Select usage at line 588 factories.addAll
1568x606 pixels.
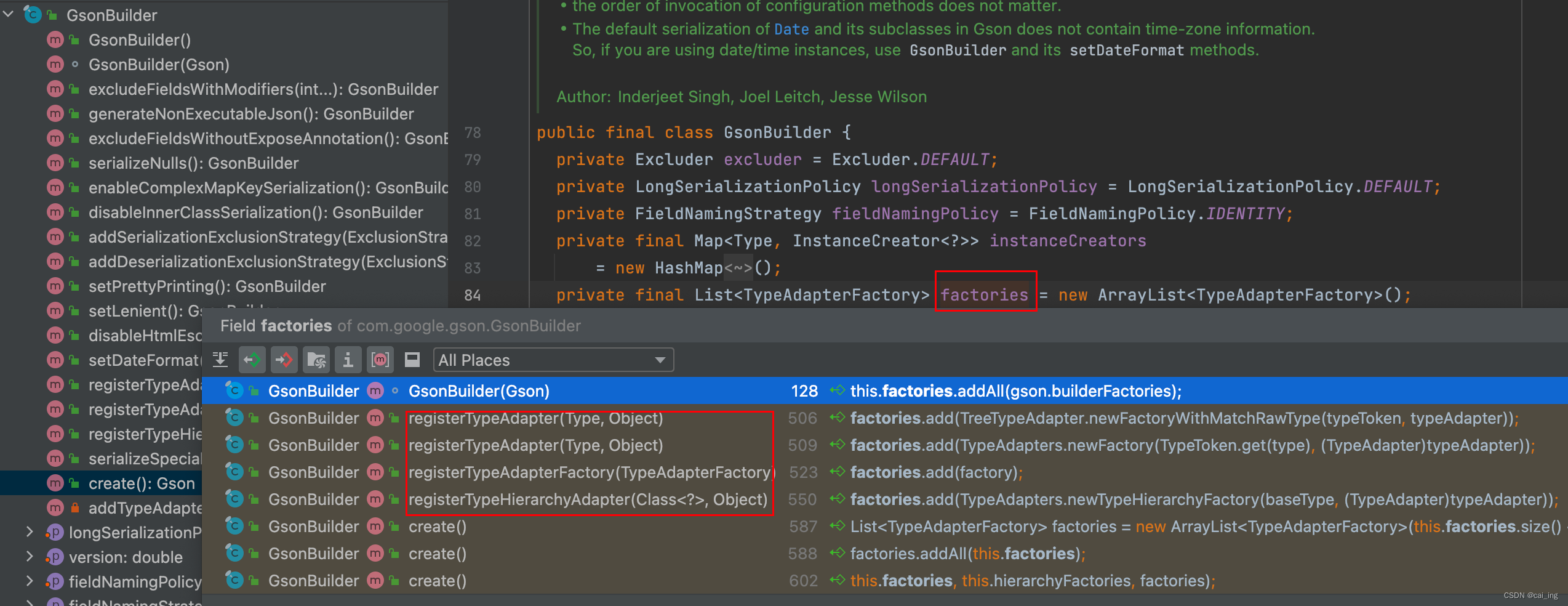tap(885, 554)
